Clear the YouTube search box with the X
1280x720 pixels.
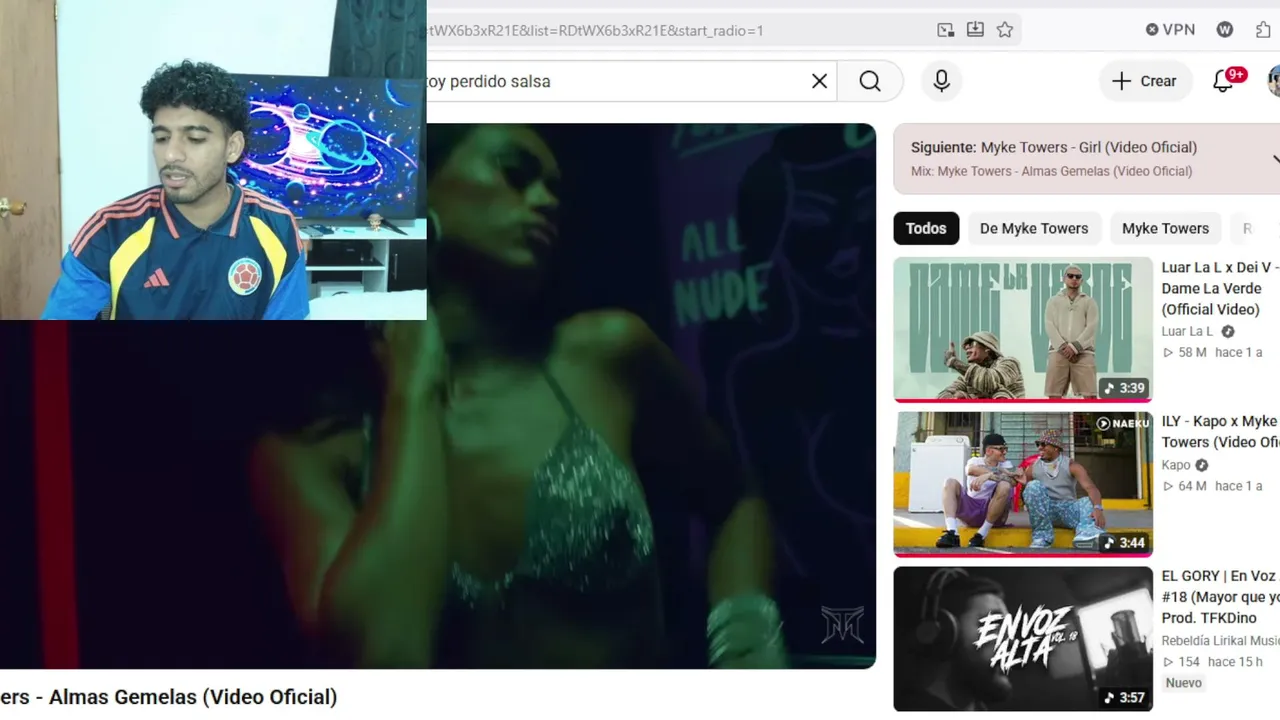point(819,81)
